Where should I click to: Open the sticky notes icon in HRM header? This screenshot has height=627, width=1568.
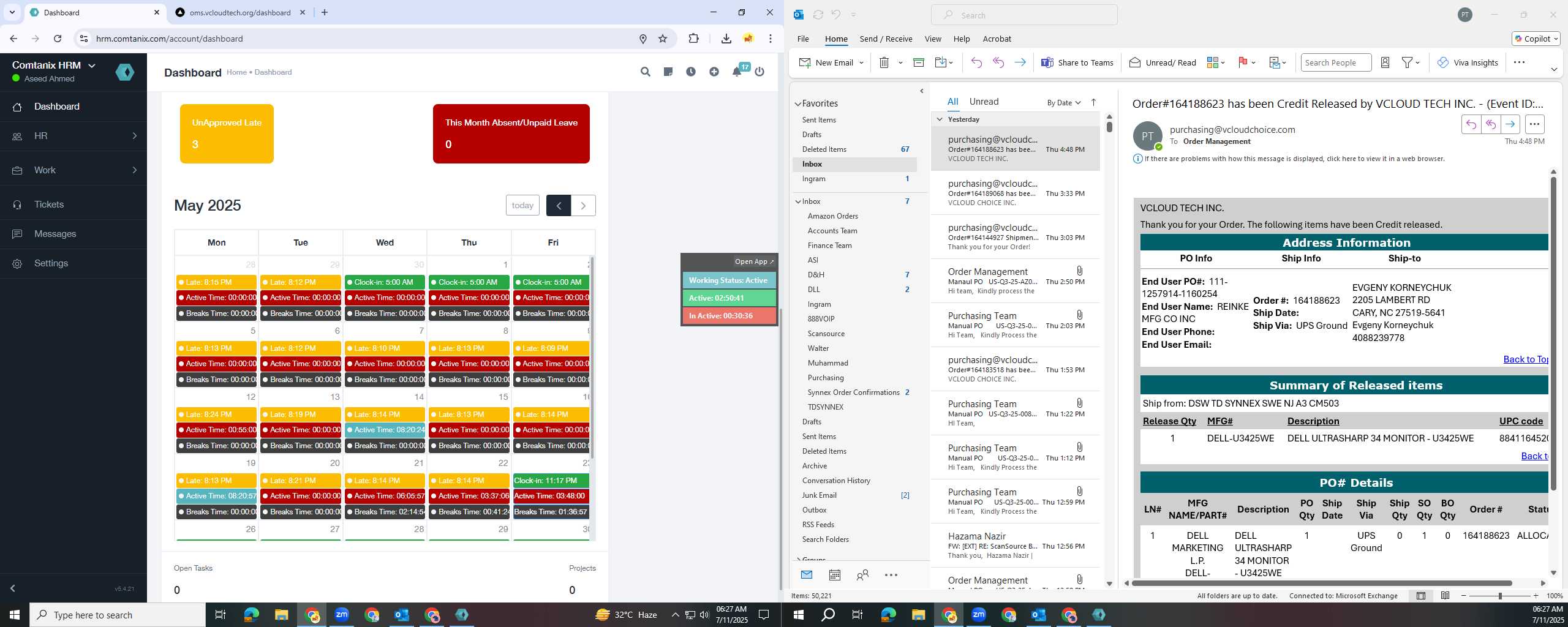(x=668, y=72)
